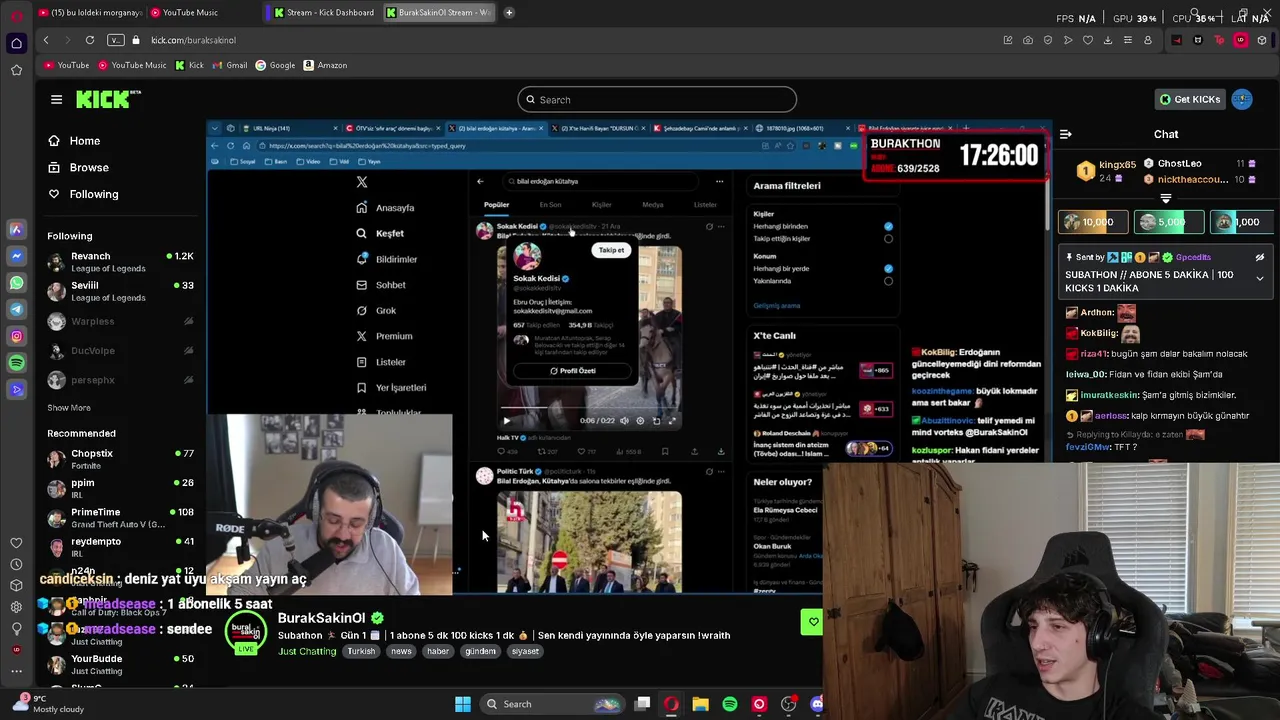This screenshot has height=720, width=1280.
Task: Click the haber tag
Action: coord(438,652)
